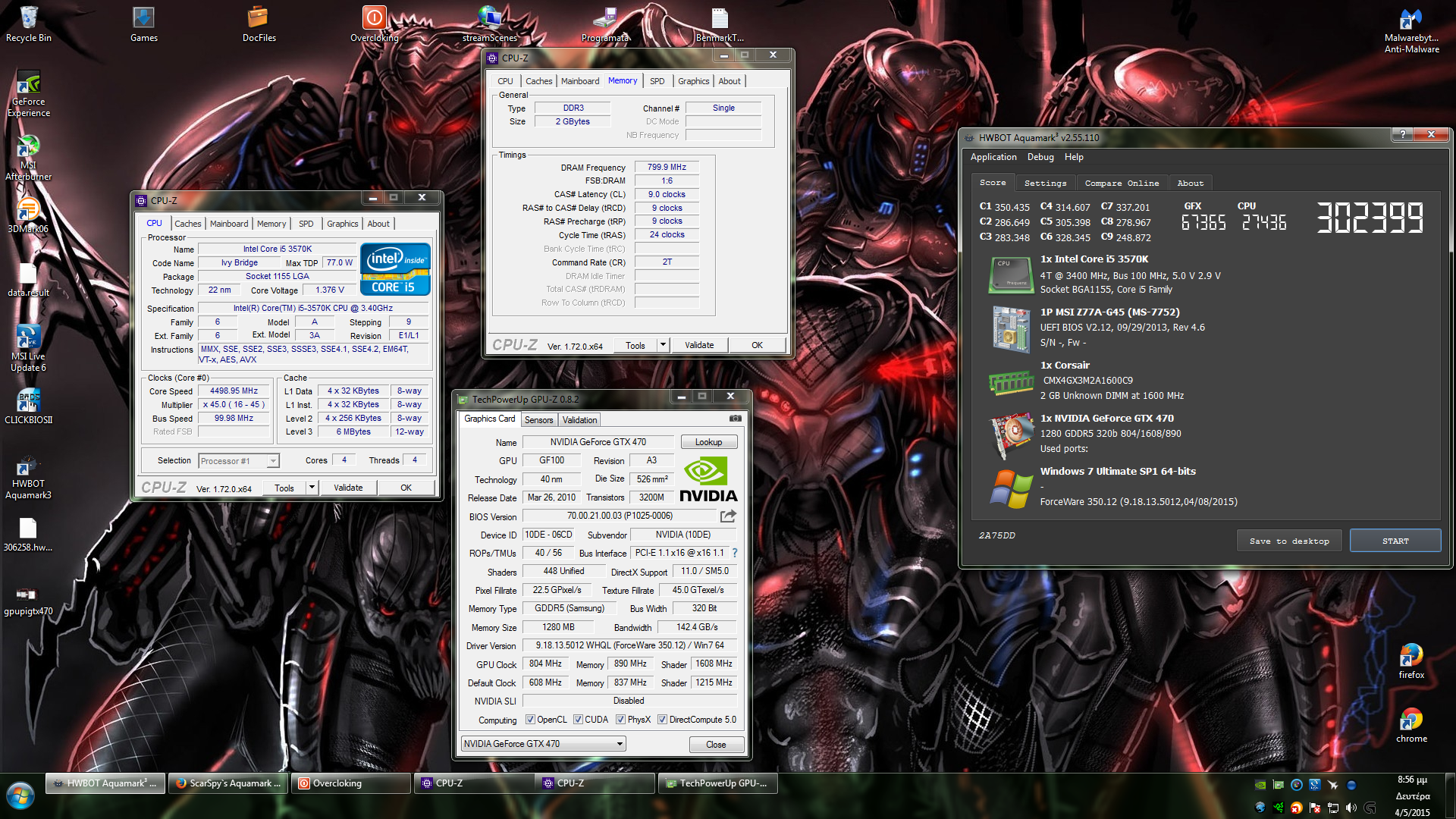The image size is (1456, 819).
Task: Open the streamScenes desktop icon
Action: (x=490, y=24)
